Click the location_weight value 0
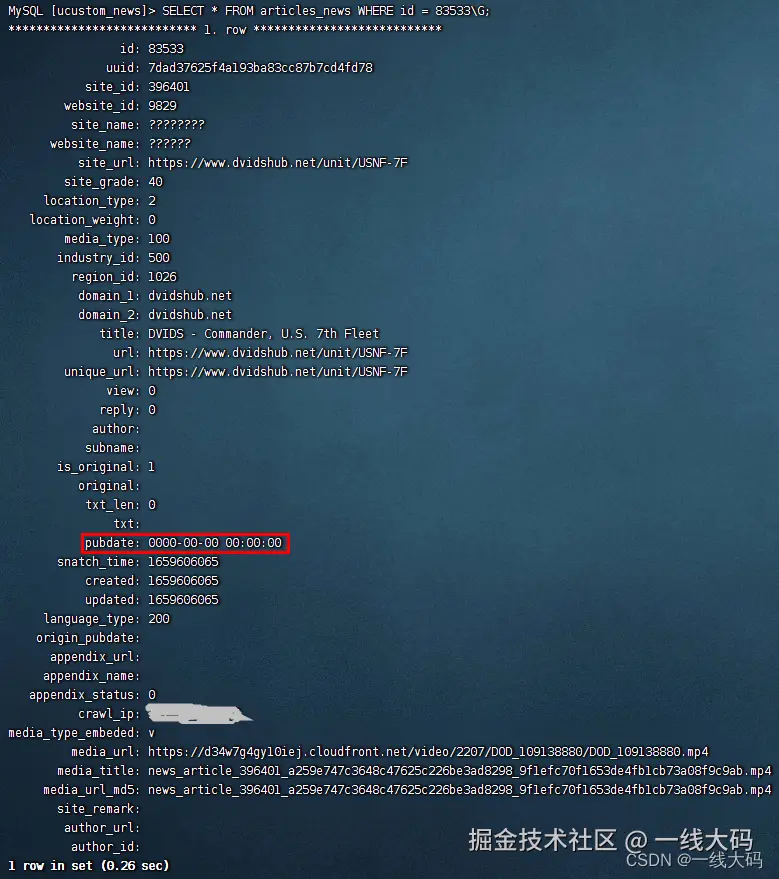This screenshot has height=879, width=779. click(152, 220)
